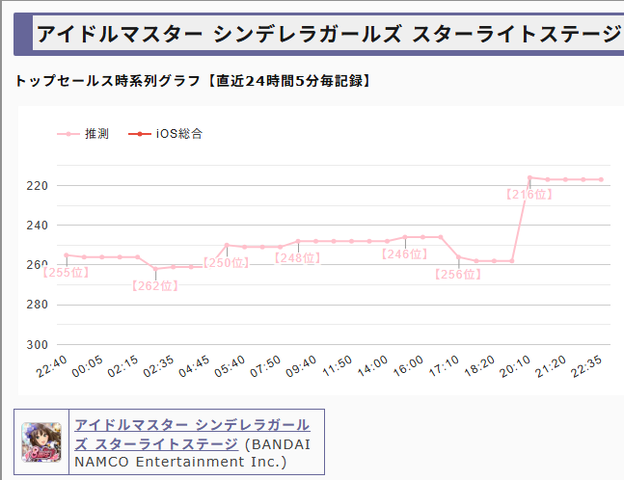
Task: Click the 04:45 x-axis label
Action: click(194, 366)
